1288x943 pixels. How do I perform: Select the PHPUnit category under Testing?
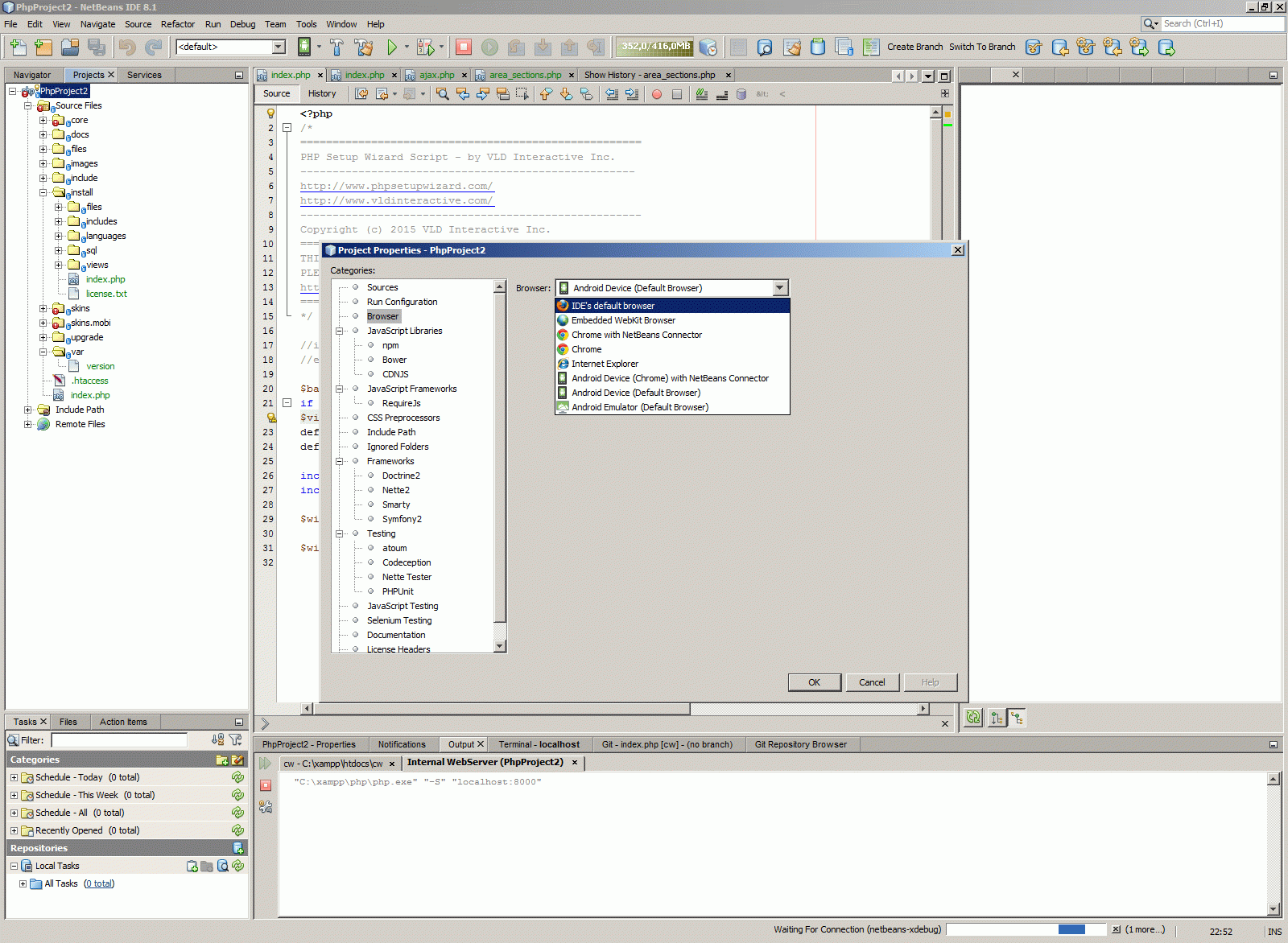pos(398,591)
